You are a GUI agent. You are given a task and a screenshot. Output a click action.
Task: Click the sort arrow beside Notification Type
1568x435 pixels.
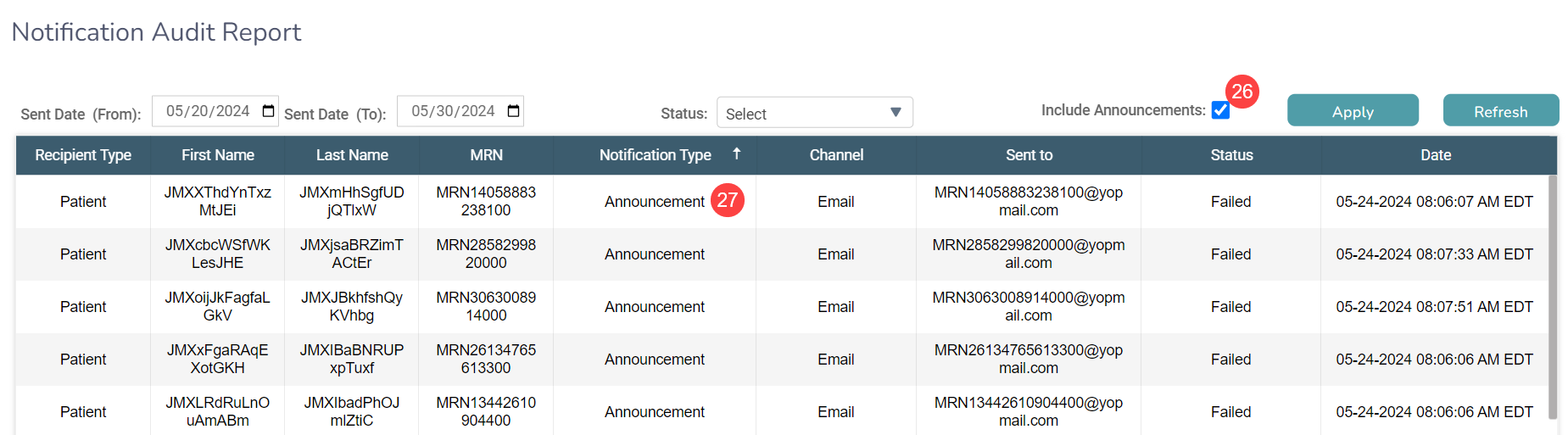[737, 153]
